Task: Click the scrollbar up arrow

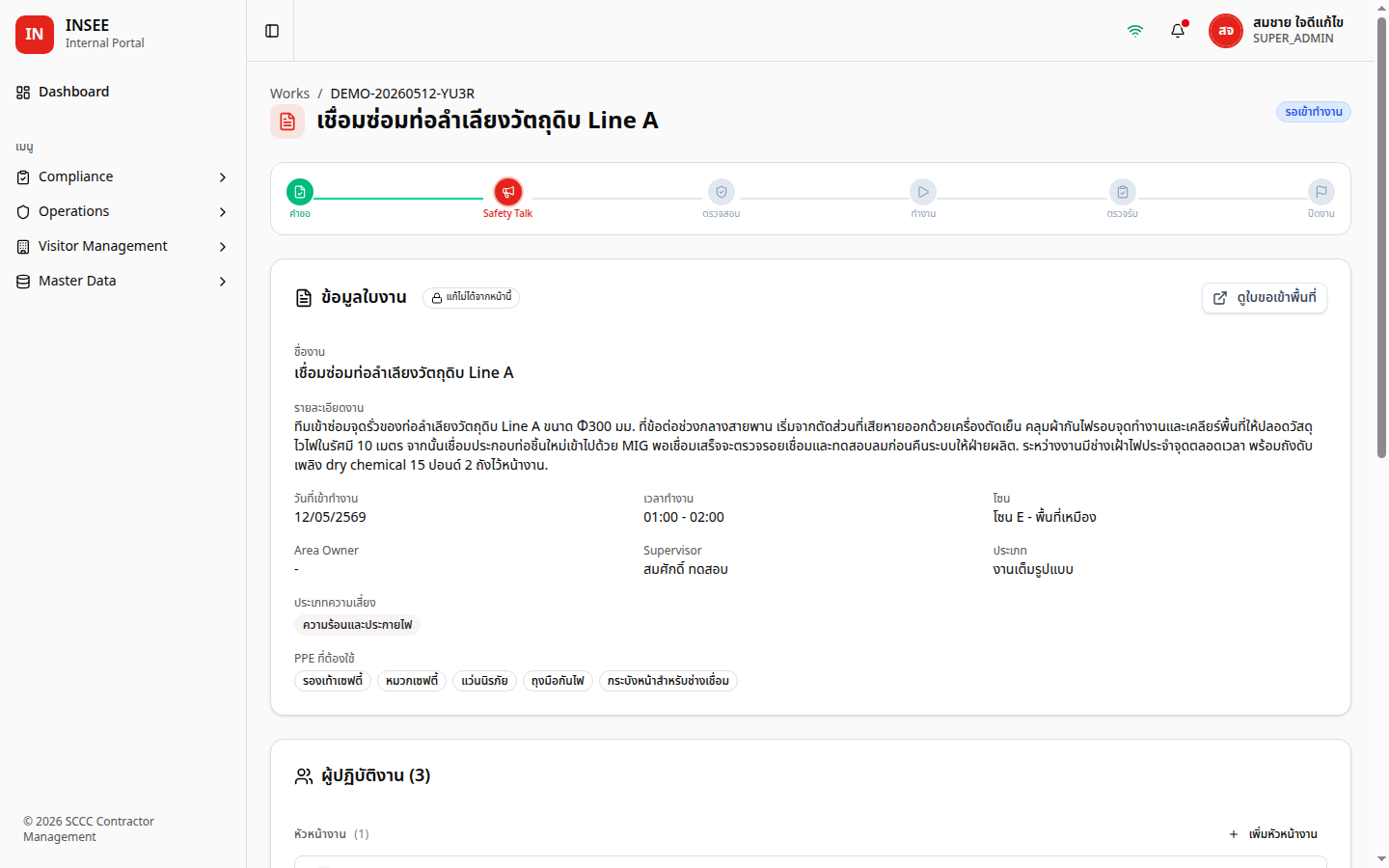Action: click(1381, 8)
